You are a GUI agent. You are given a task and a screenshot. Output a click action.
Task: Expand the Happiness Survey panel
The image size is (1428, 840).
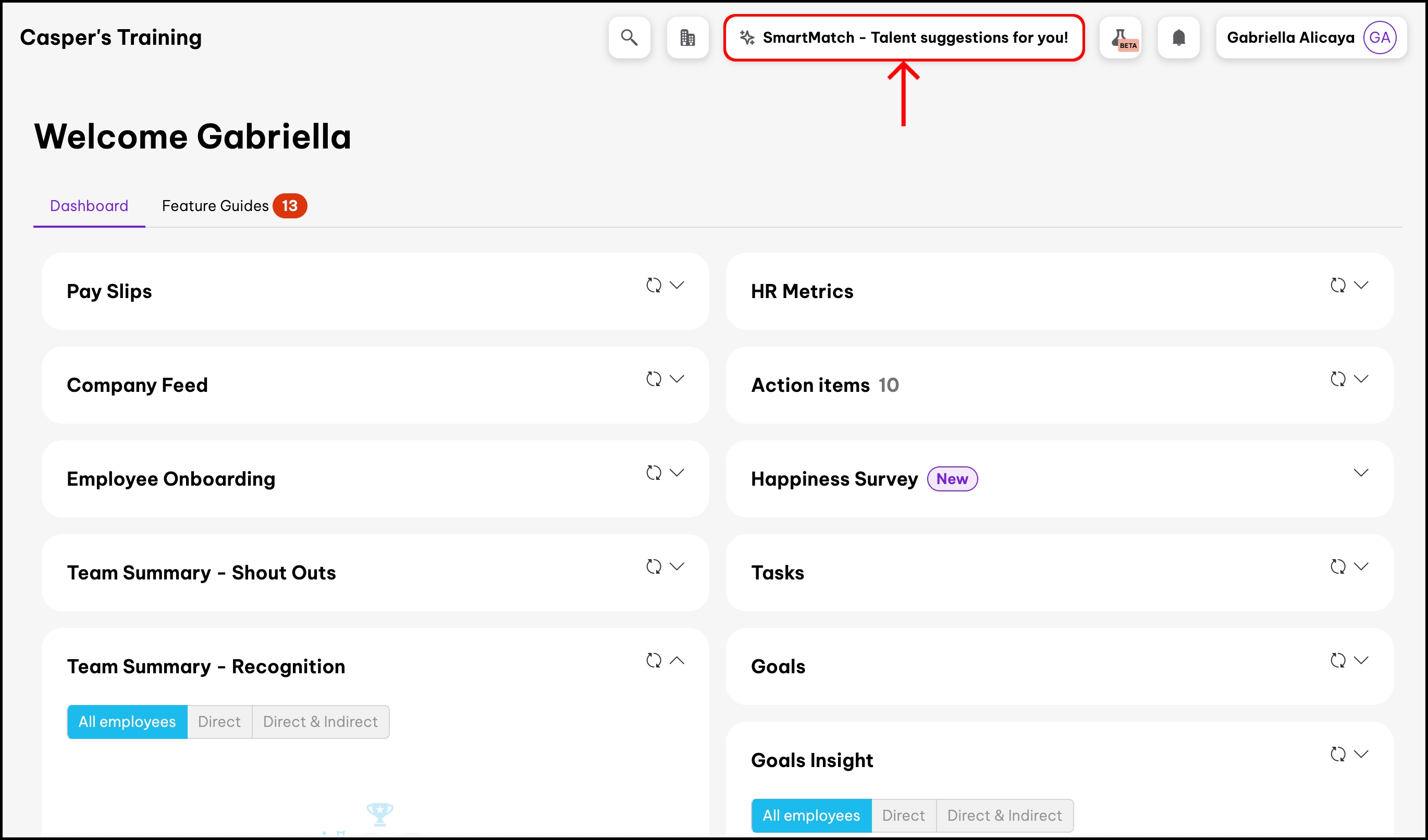(x=1361, y=473)
